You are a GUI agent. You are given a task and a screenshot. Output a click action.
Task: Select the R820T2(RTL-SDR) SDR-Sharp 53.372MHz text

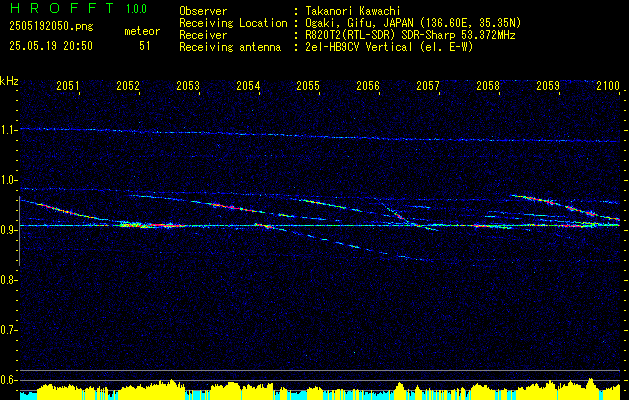410,35
